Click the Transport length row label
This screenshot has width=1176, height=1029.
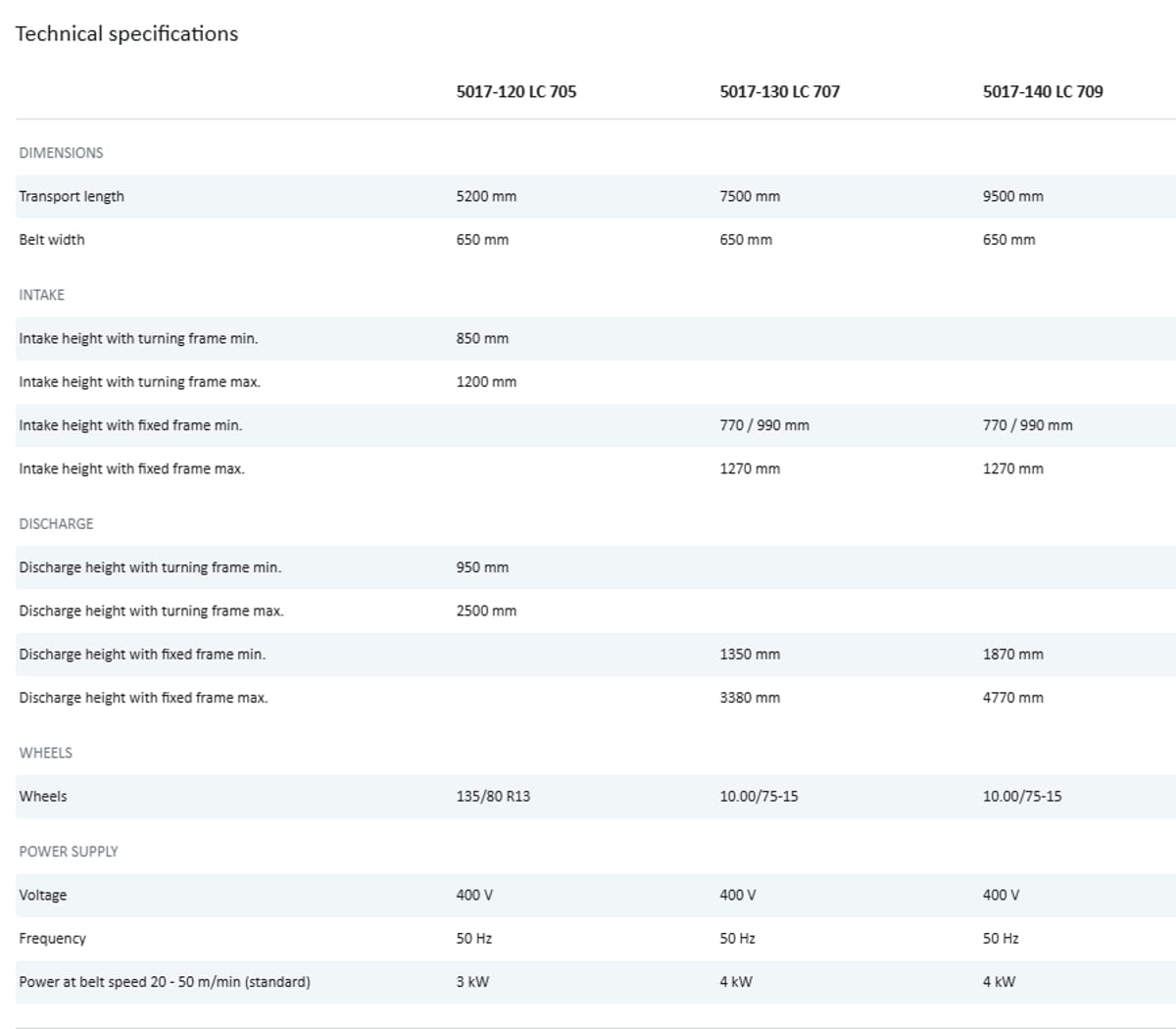tap(72, 196)
